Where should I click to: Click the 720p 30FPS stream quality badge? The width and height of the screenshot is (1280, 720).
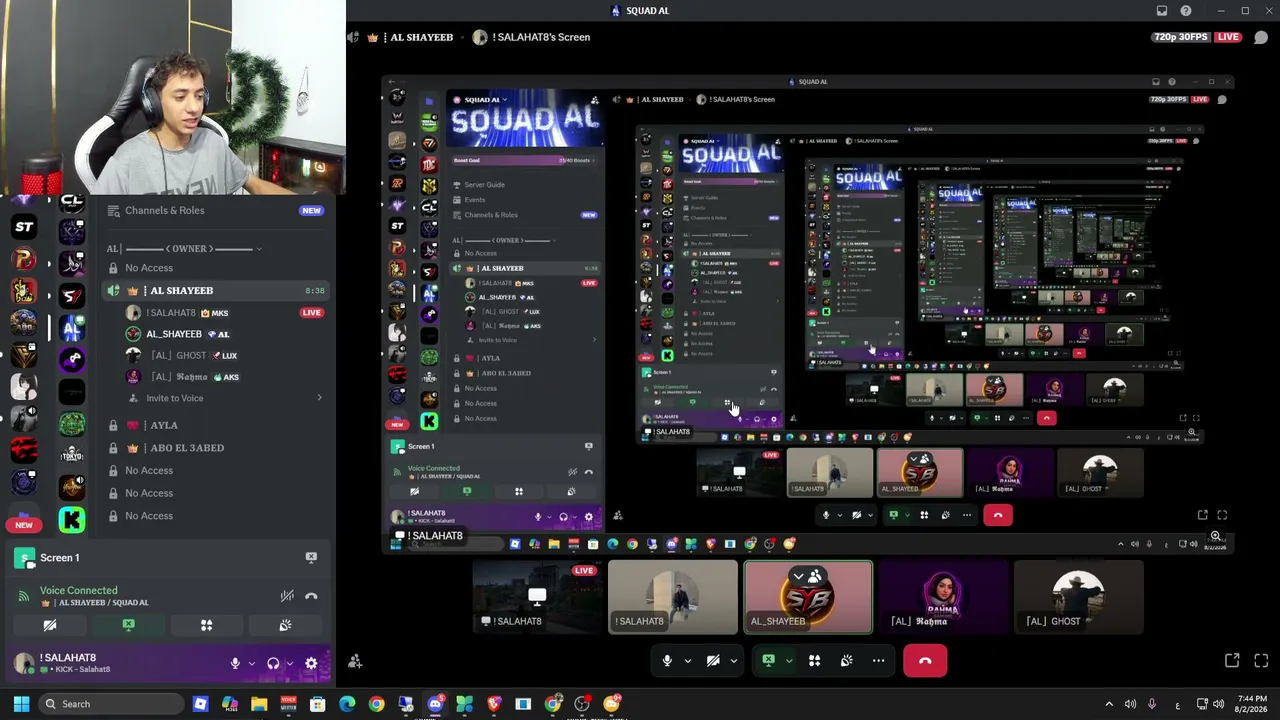(x=1180, y=37)
